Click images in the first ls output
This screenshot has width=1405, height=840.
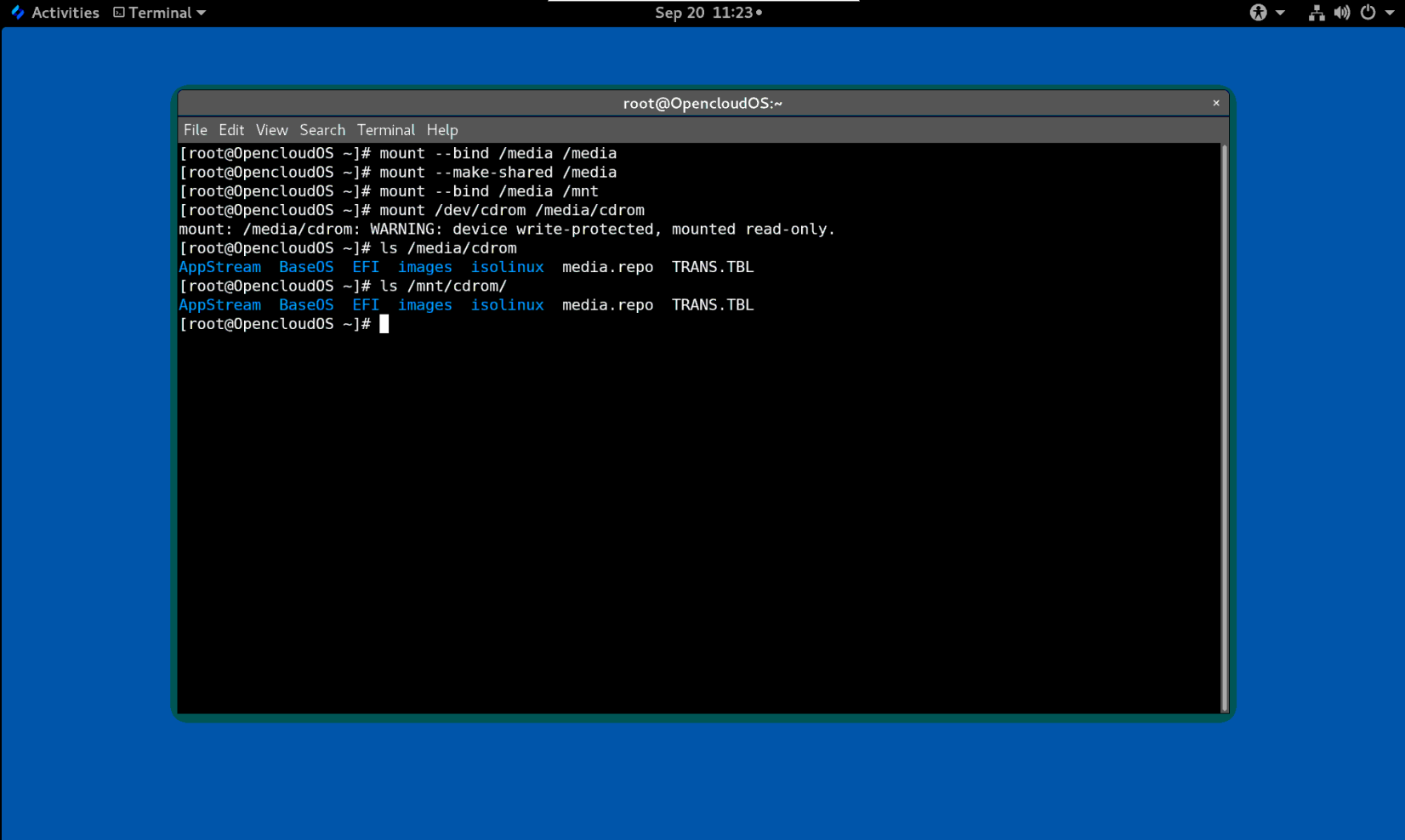pyautogui.click(x=425, y=267)
